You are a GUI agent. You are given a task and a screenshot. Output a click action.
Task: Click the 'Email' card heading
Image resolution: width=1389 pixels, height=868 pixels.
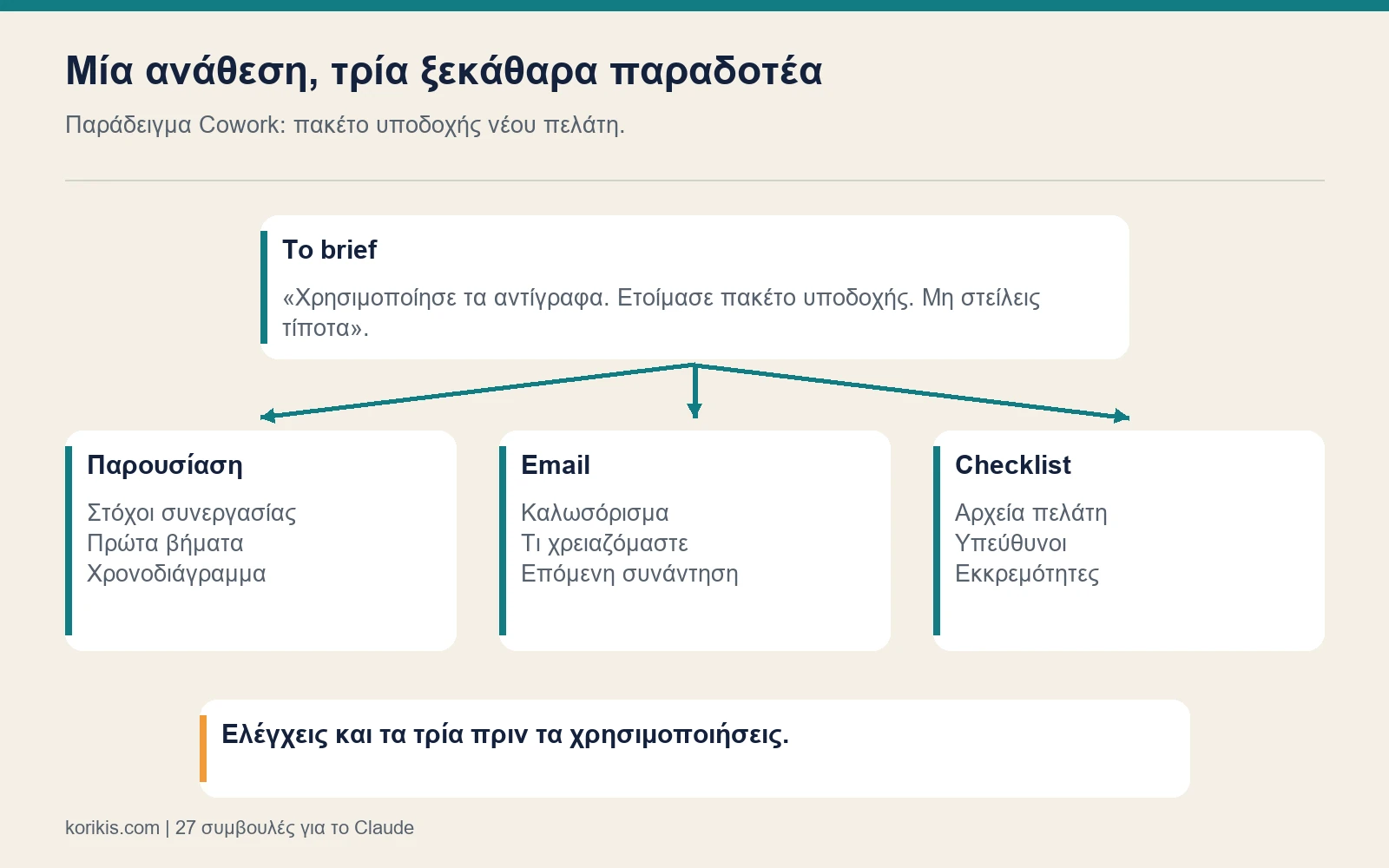[556, 465]
